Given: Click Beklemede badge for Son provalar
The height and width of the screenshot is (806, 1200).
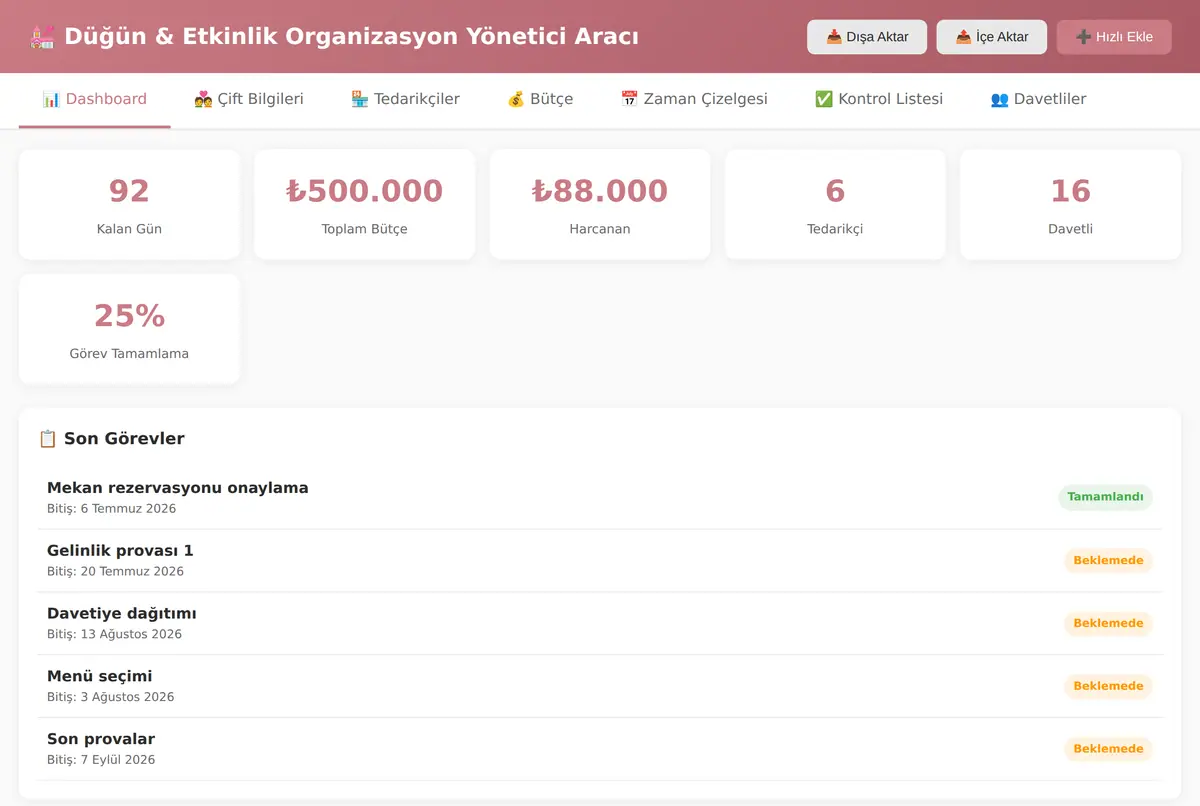Looking at the screenshot, I should point(1108,748).
